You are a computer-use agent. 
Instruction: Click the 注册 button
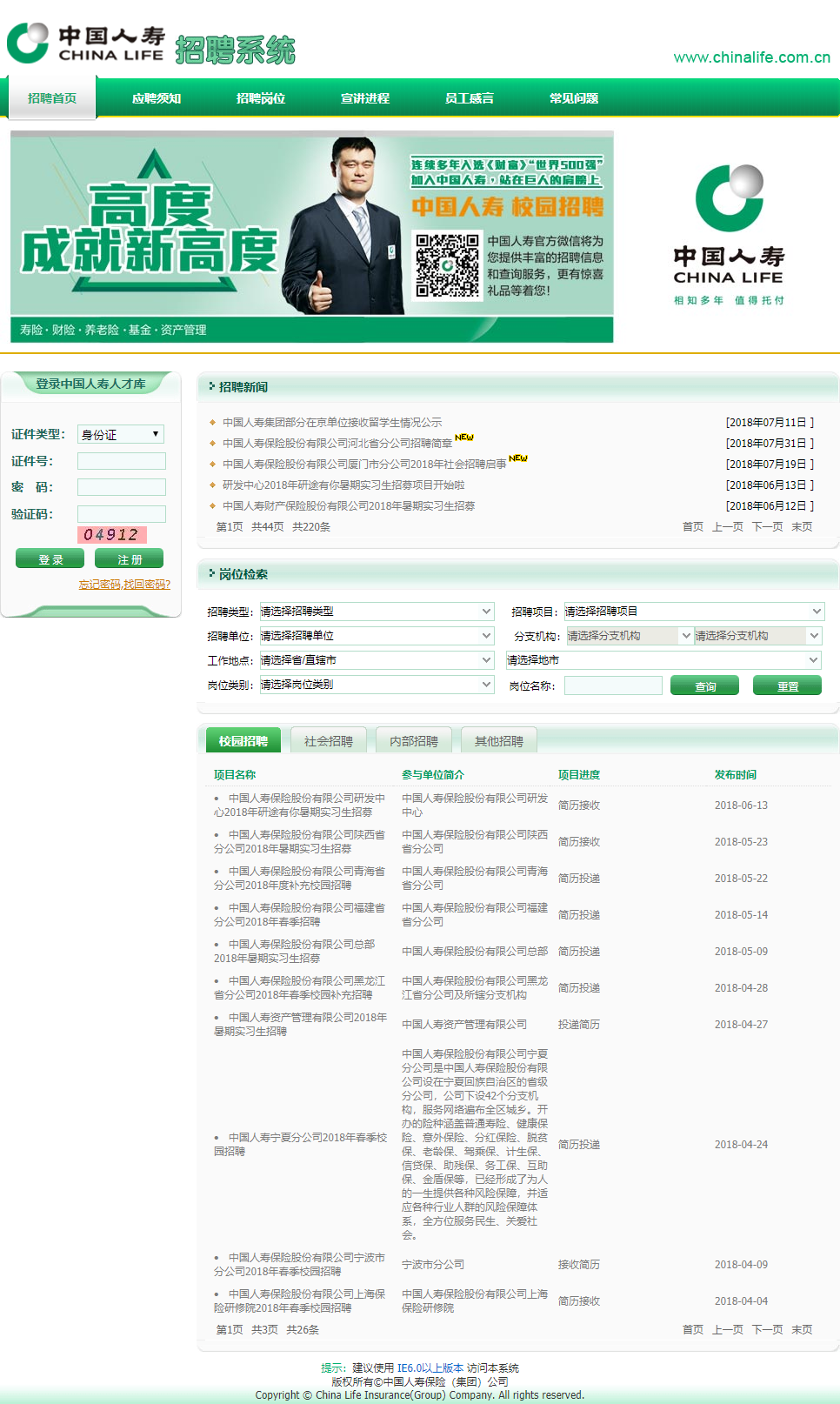pos(129,558)
